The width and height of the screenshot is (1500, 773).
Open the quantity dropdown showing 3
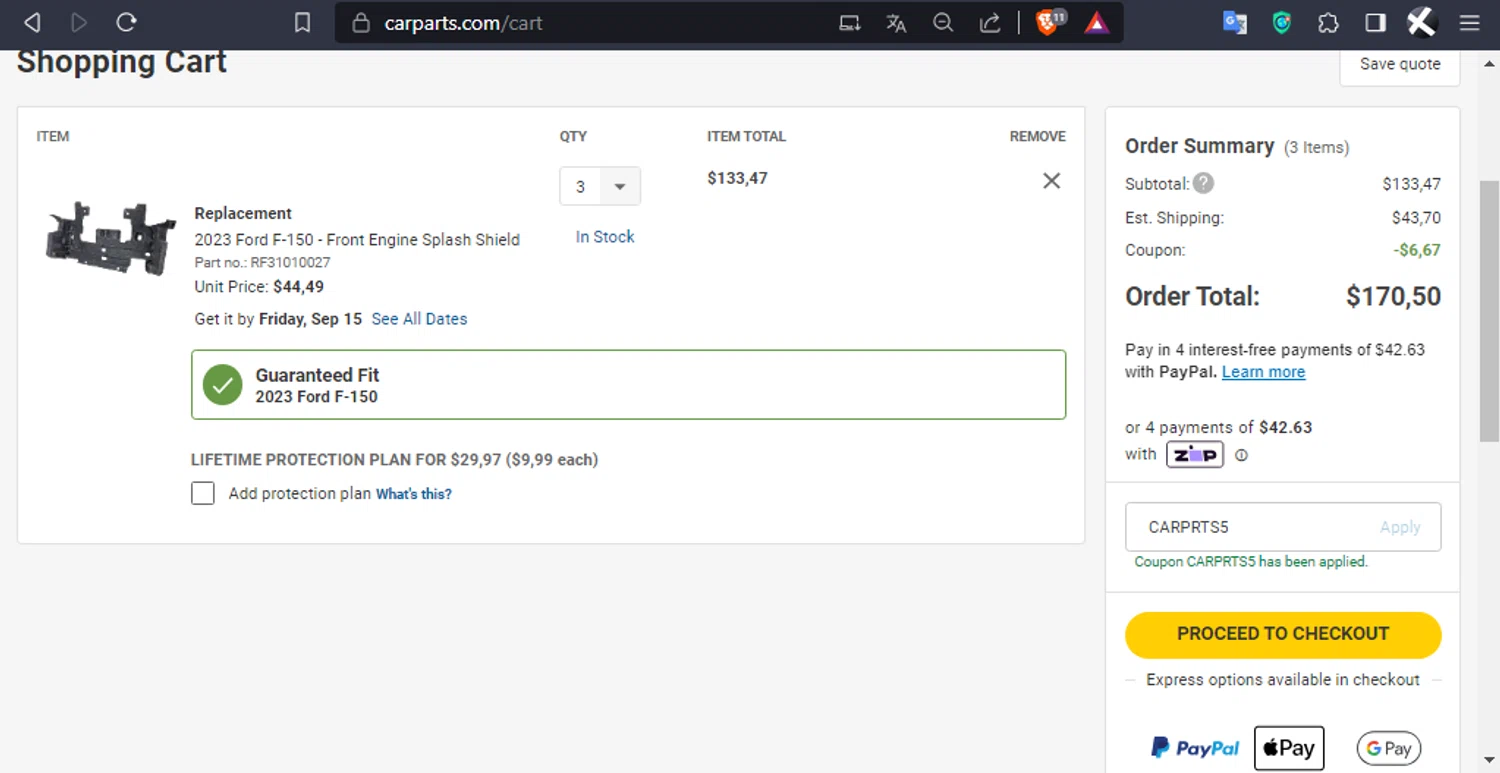pyautogui.click(x=600, y=186)
